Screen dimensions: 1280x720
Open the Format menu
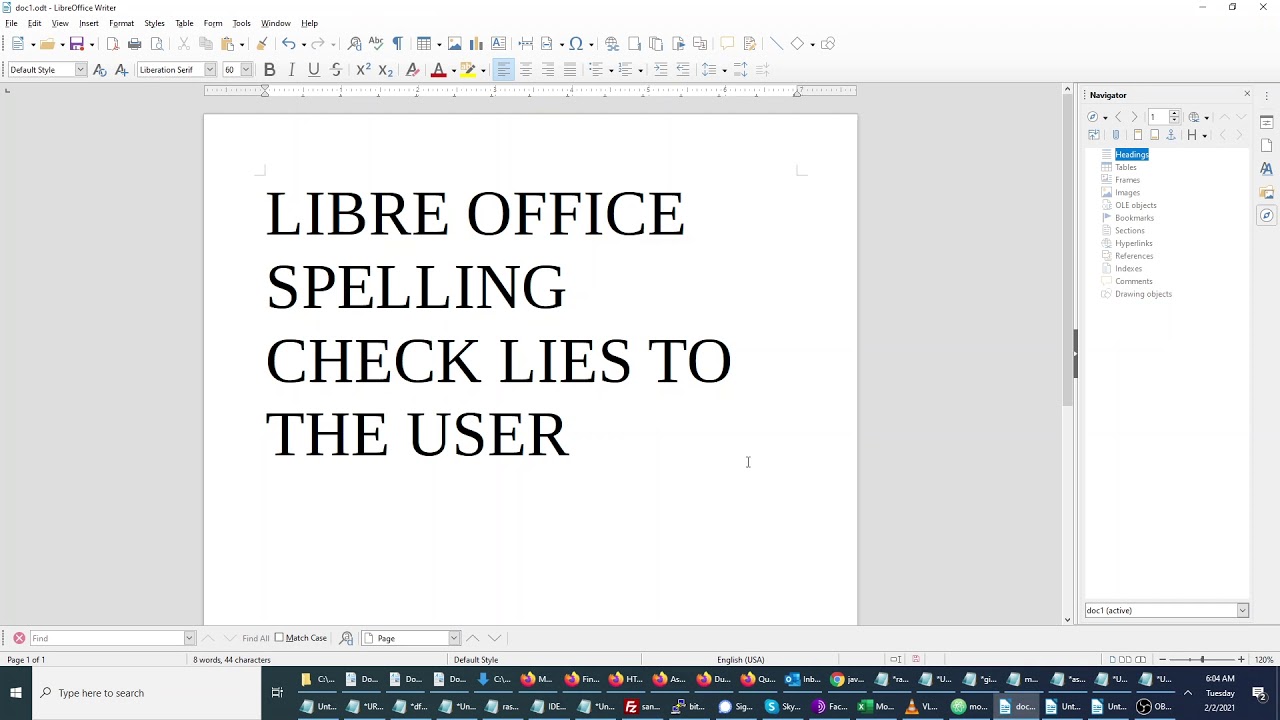[121, 23]
